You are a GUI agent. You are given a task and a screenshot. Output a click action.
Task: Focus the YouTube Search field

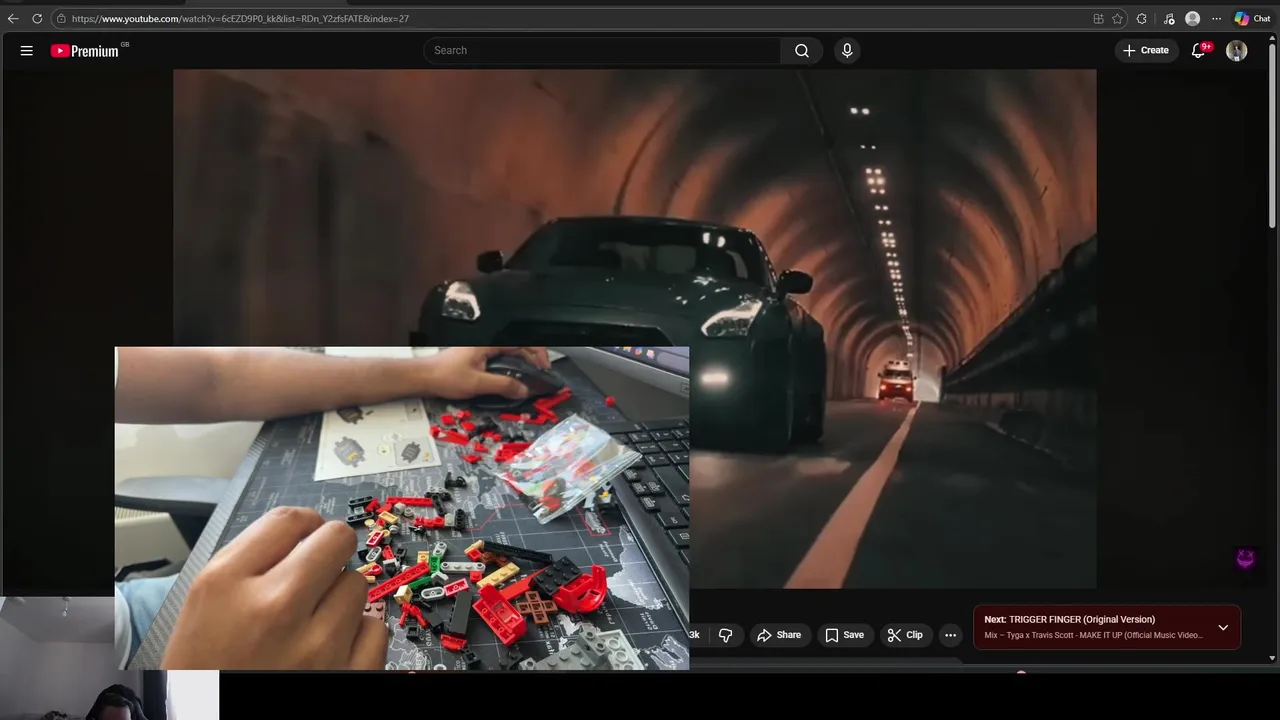pos(602,50)
